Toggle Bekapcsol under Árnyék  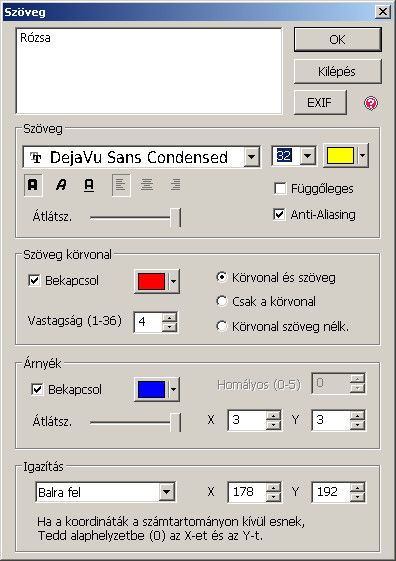pyautogui.click(x=38, y=389)
